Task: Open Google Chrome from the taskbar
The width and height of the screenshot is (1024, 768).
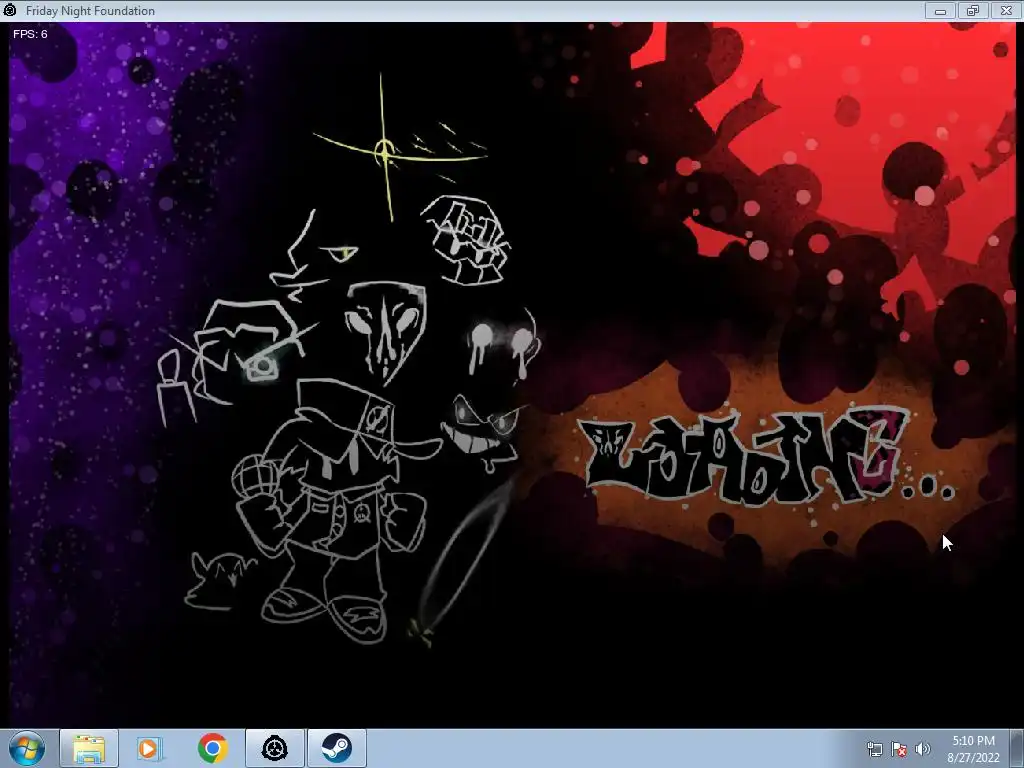Action: pyautogui.click(x=212, y=748)
